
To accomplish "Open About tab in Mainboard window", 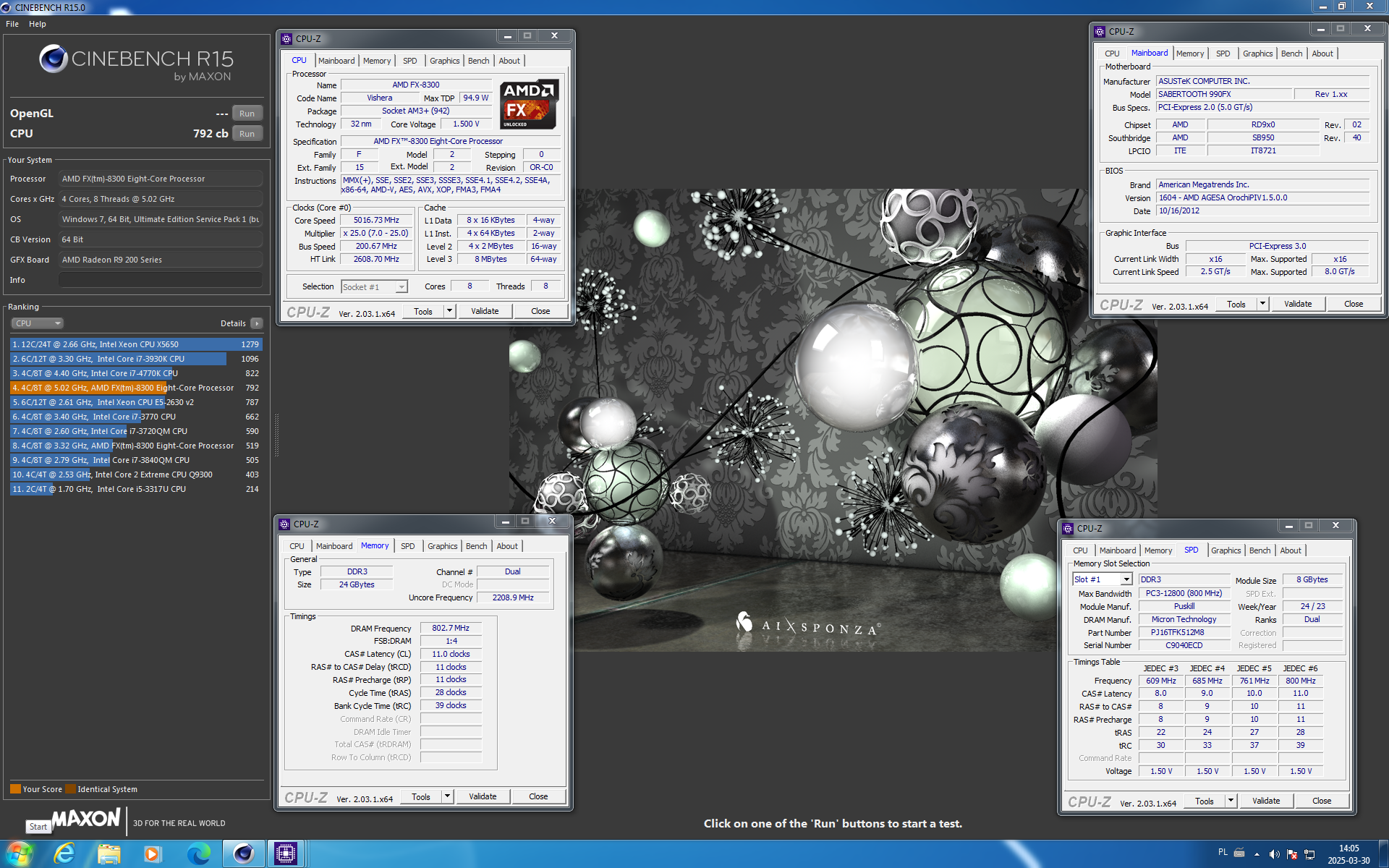I will point(1322,54).
